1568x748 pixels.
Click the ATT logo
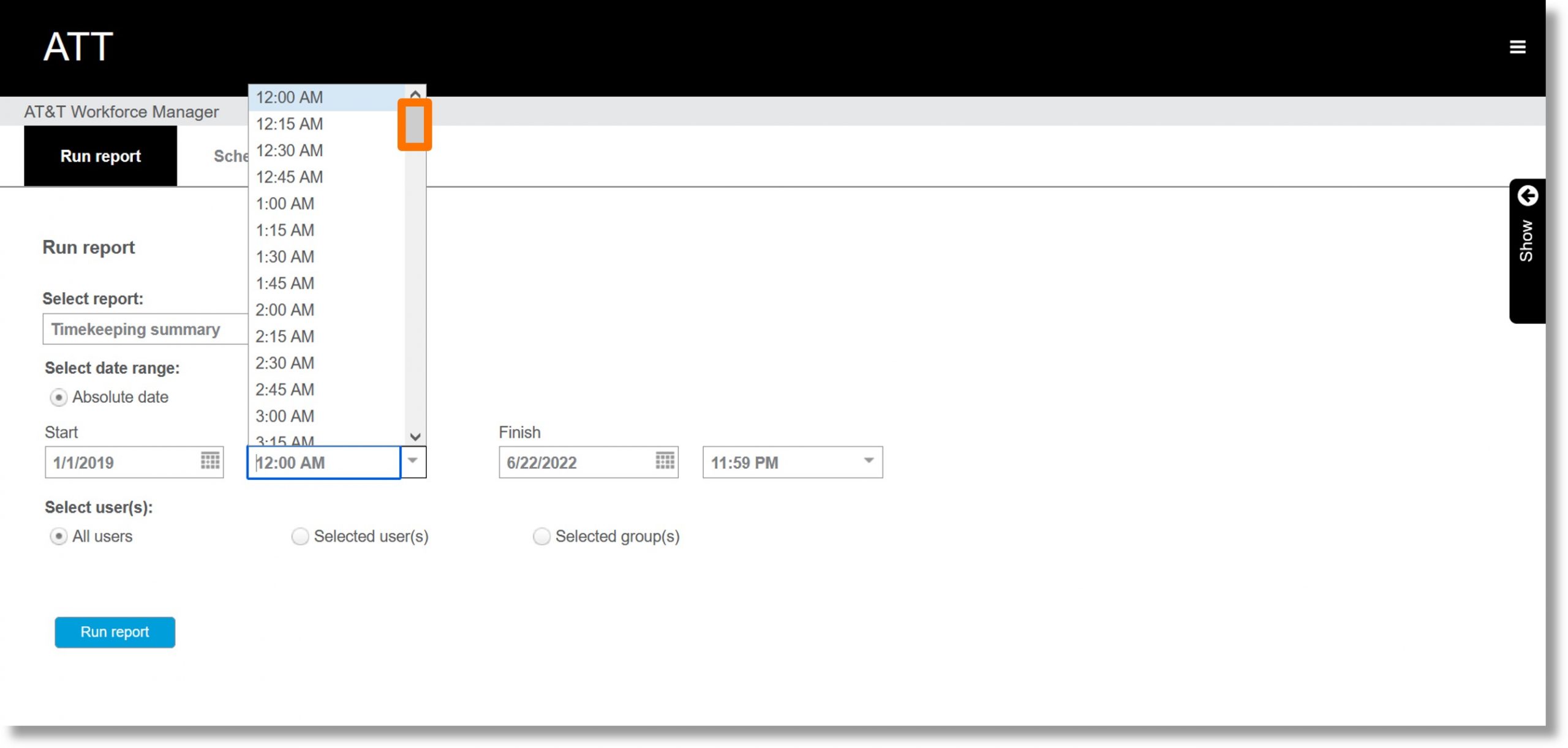coord(78,47)
